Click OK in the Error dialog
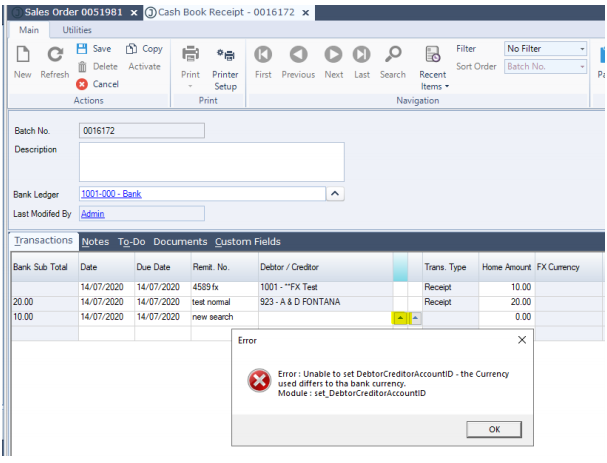Viewport: 607px width, 463px height. click(494, 429)
